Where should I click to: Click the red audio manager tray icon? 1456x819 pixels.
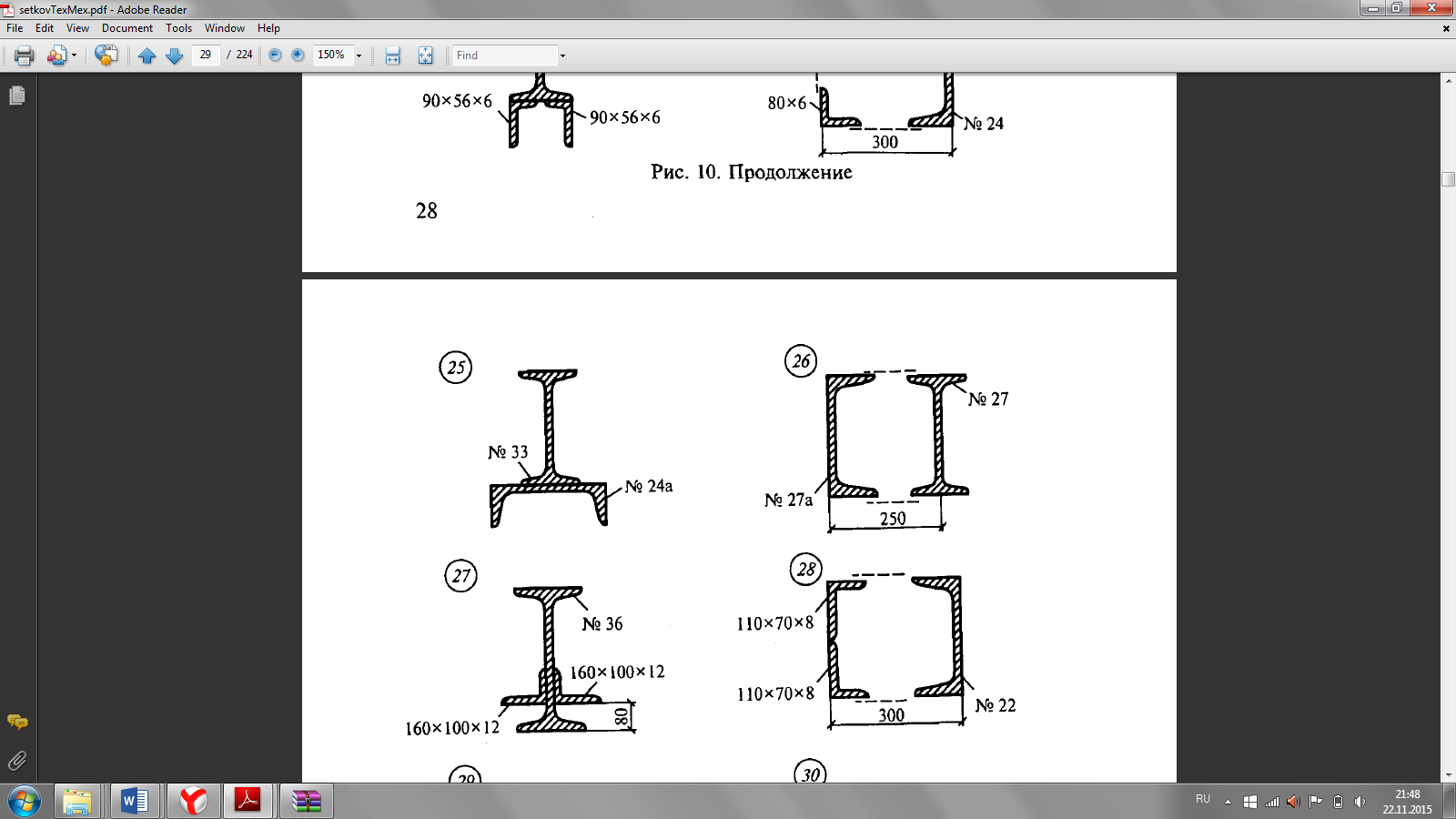[1293, 802]
